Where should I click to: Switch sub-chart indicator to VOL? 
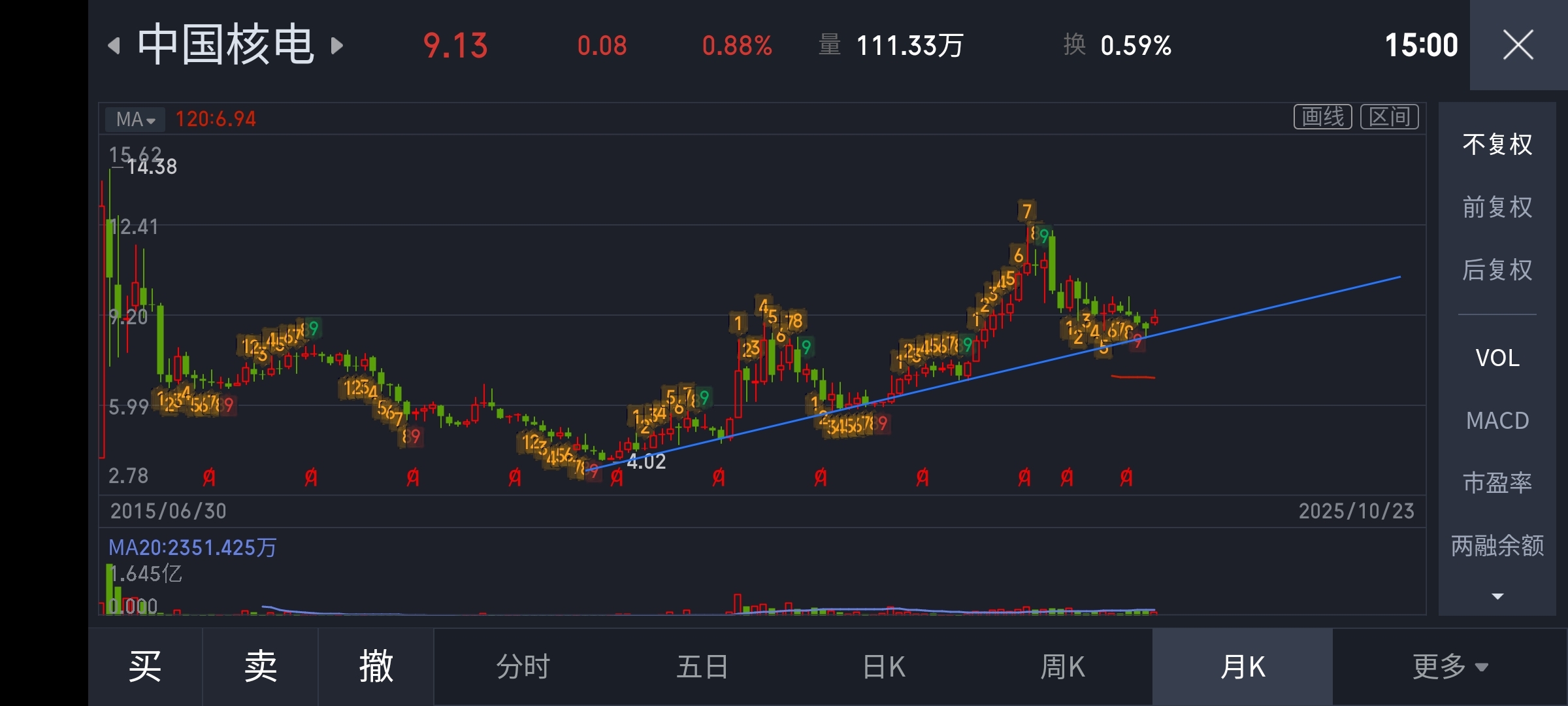pyautogui.click(x=1497, y=358)
